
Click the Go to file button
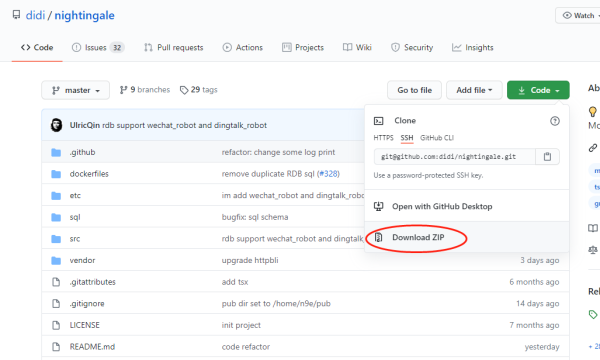click(414, 90)
